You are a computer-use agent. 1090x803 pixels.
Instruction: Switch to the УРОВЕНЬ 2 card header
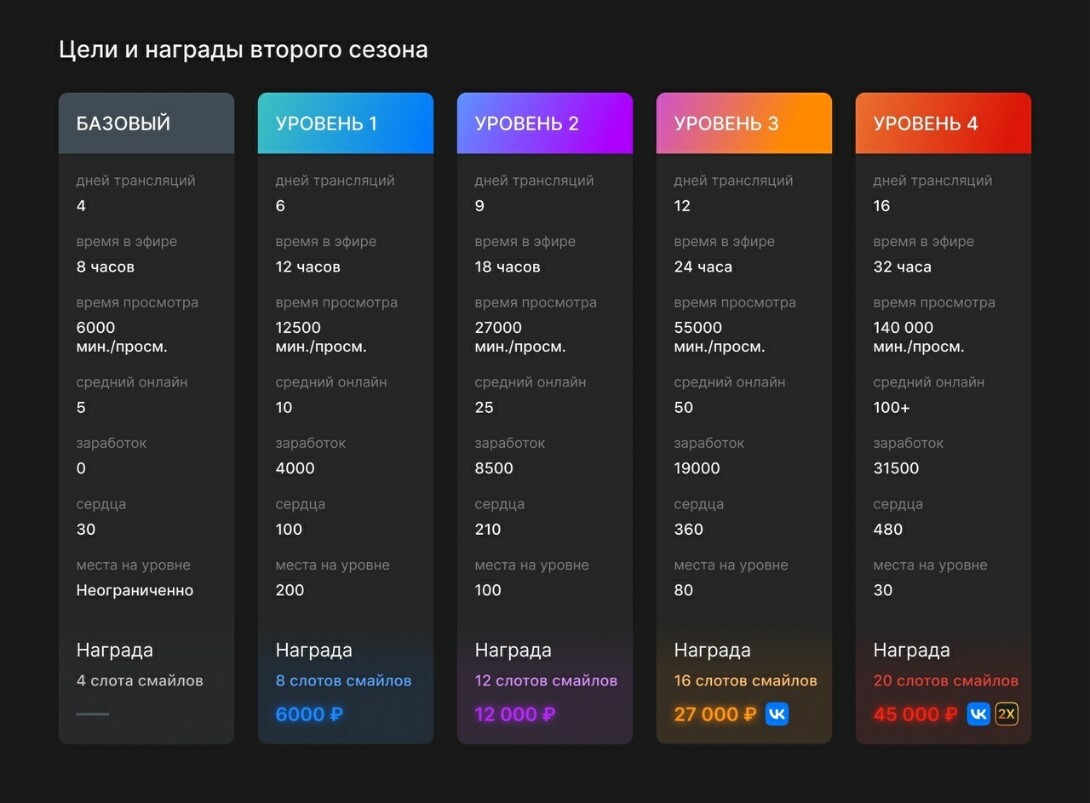pos(544,122)
